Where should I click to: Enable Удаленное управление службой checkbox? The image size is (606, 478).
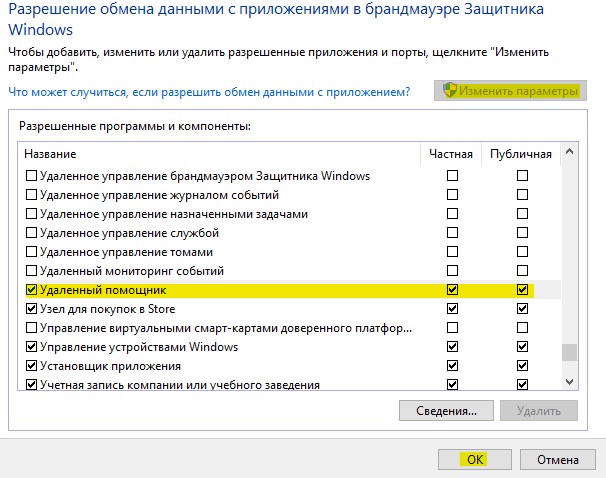(x=31, y=233)
